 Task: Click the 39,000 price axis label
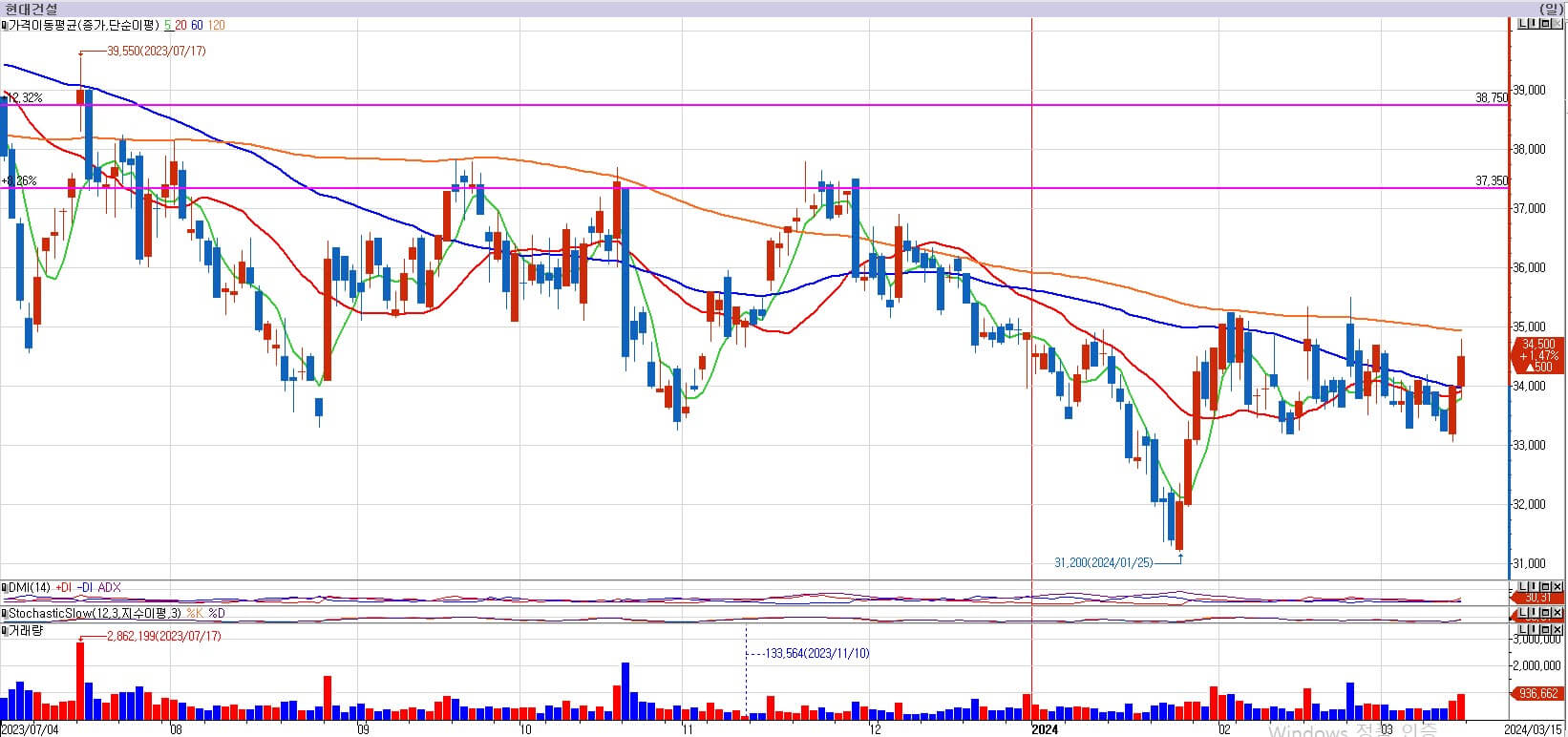click(1530, 90)
